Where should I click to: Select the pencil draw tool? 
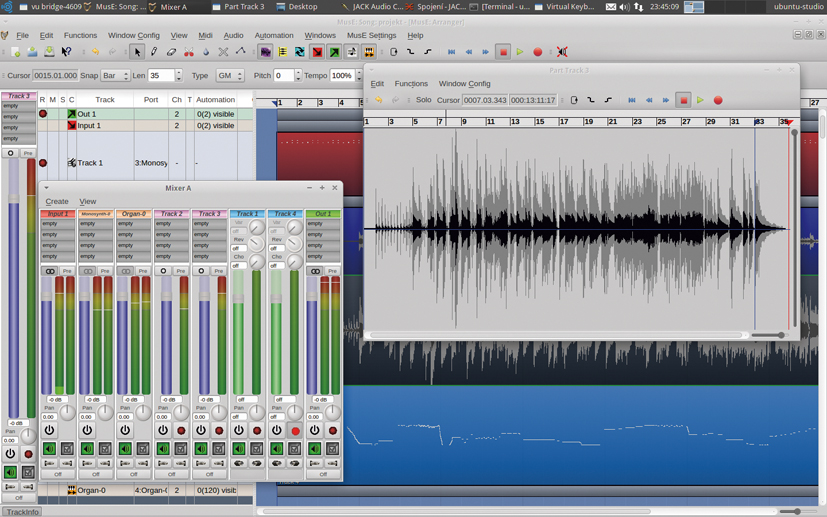click(x=154, y=52)
